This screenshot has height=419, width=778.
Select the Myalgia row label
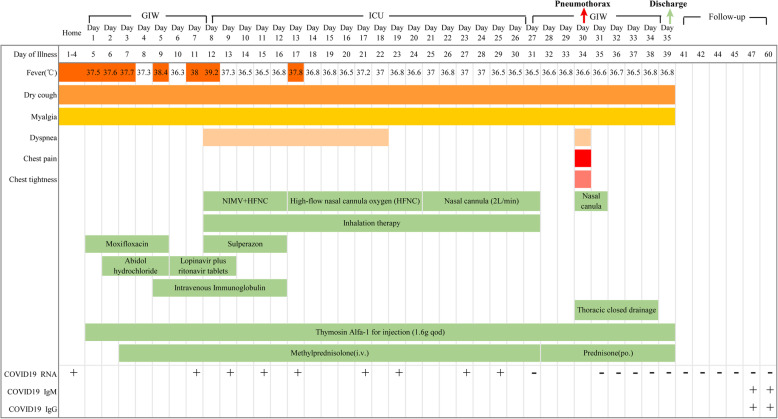tap(44, 117)
